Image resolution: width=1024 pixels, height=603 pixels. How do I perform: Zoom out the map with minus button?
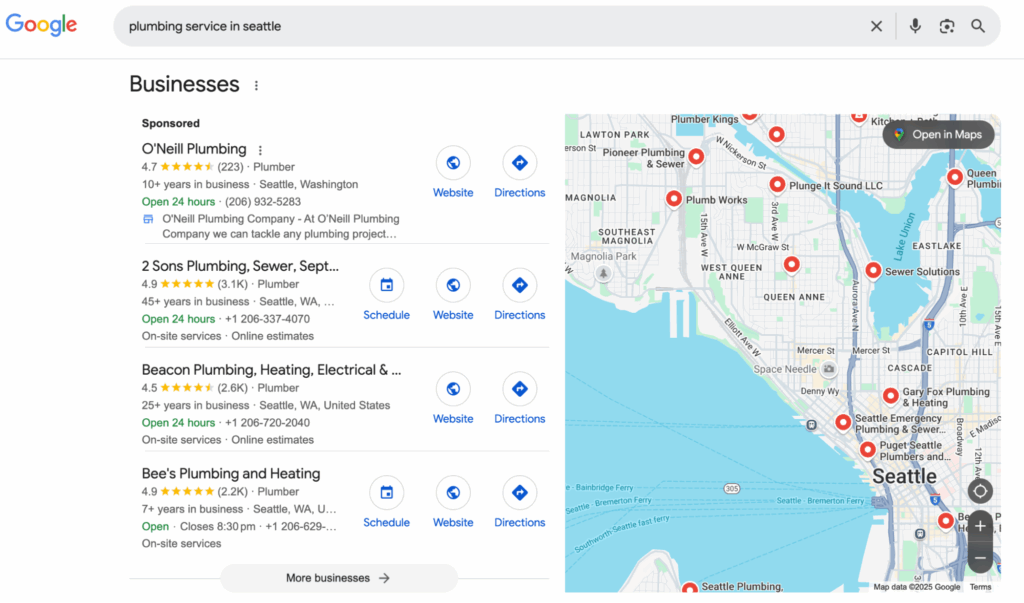(x=980, y=558)
